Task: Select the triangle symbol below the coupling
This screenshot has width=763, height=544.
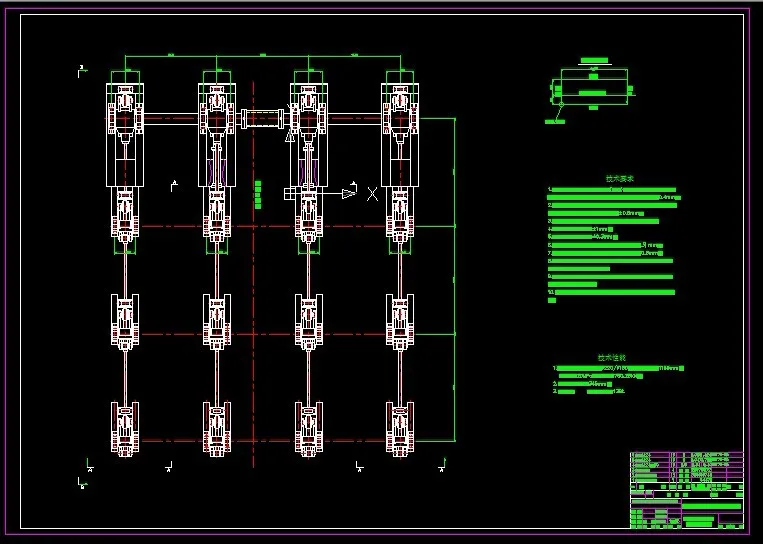Action: [290, 136]
